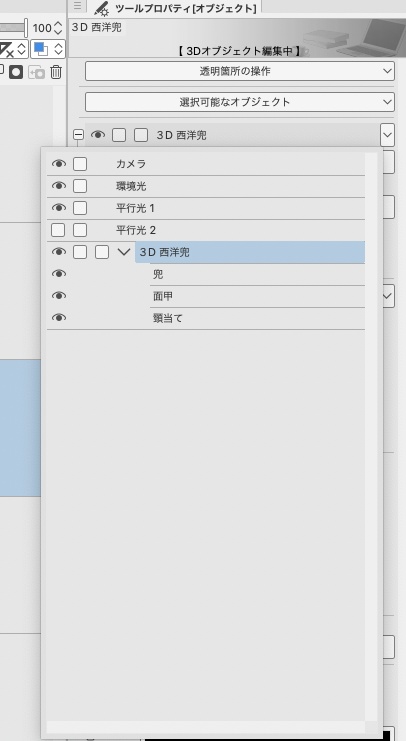
Task: Click the popup list vertical scrollbar
Action: click(371, 437)
